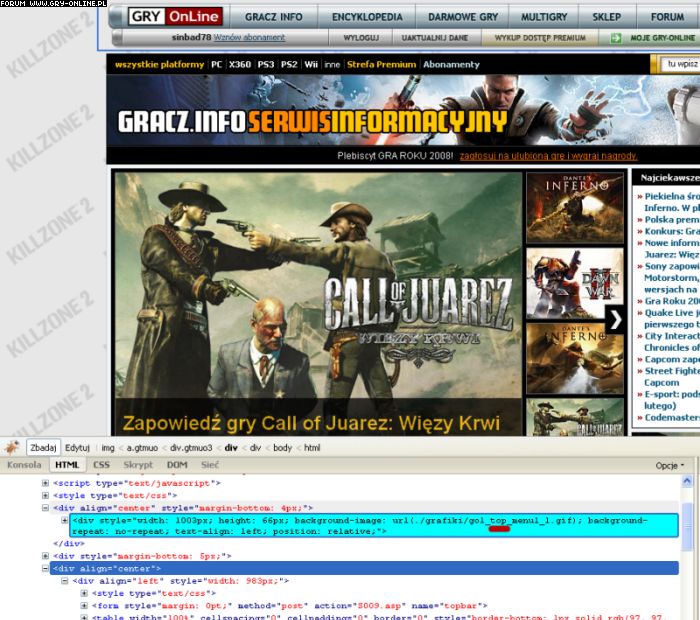Image resolution: width=700 pixels, height=620 pixels.
Task: Open the Opcje dropdown menu
Action: (669, 466)
